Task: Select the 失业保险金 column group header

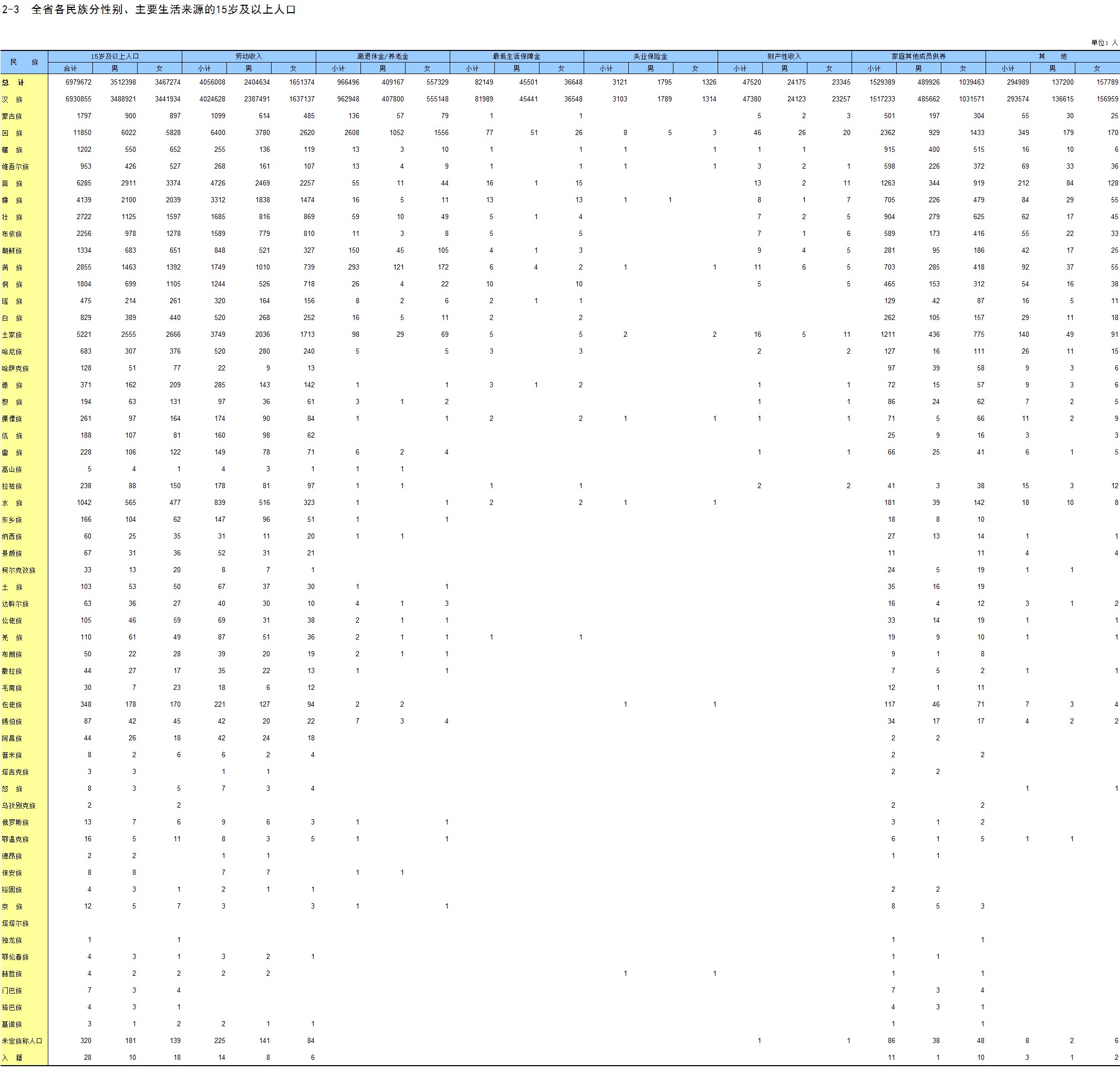Action: click(x=650, y=57)
